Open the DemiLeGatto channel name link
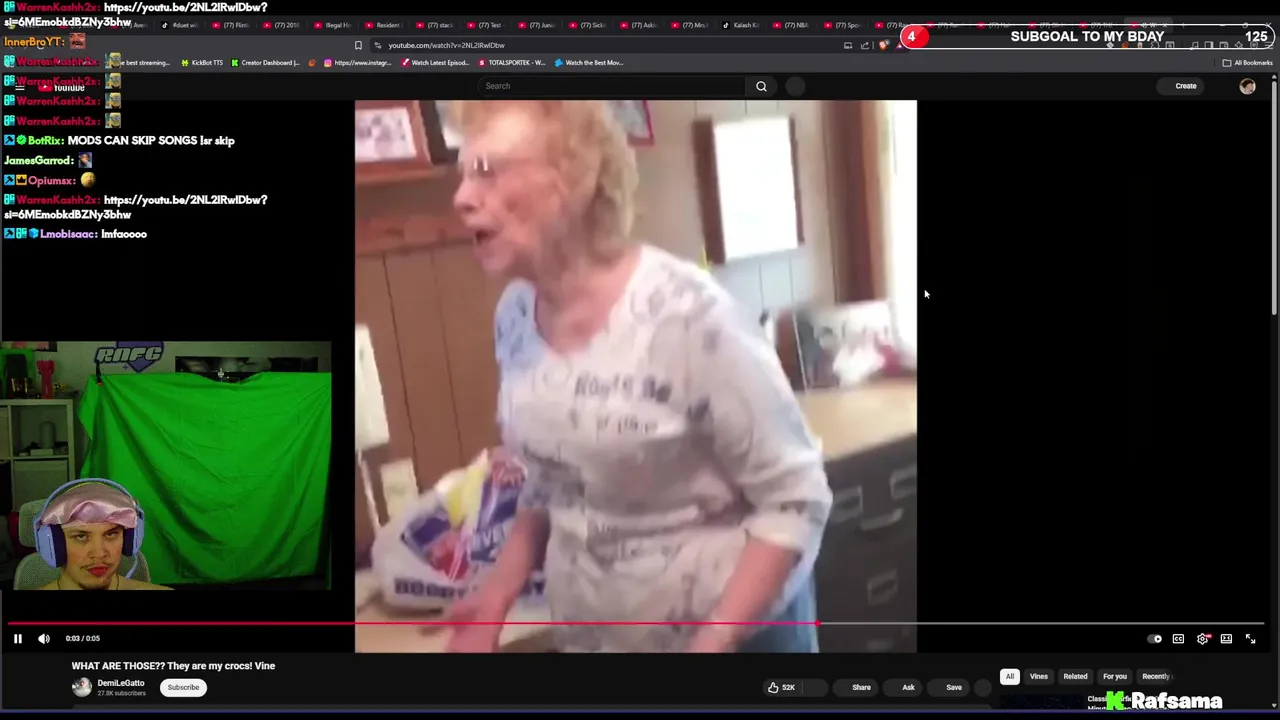The height and width of the screenshot is (720, 1280). pyautogui.click(x=121, y=683)
